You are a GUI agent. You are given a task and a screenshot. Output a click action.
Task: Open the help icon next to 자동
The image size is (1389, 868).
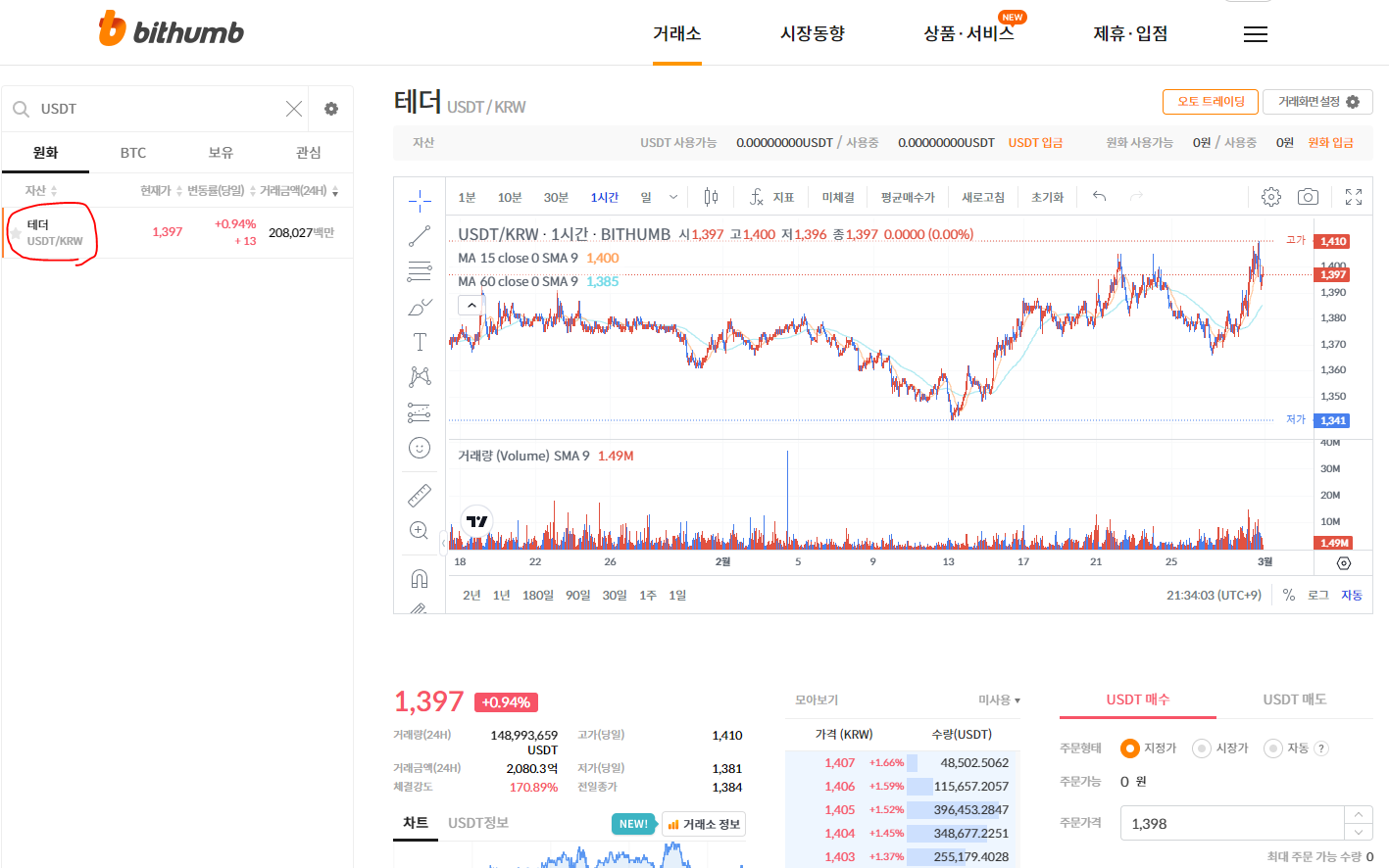click(x=1321, y=748)
